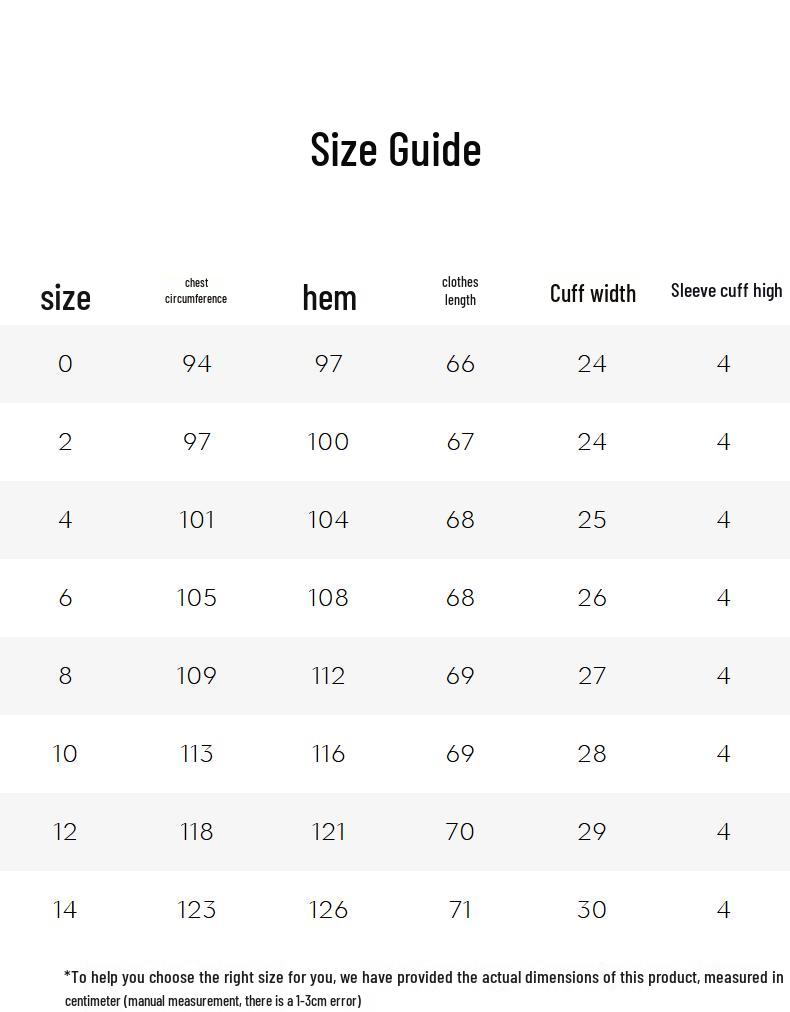Click the 'hem' column header
This screenshot has width=790, height=1012.
pos(329,297)
